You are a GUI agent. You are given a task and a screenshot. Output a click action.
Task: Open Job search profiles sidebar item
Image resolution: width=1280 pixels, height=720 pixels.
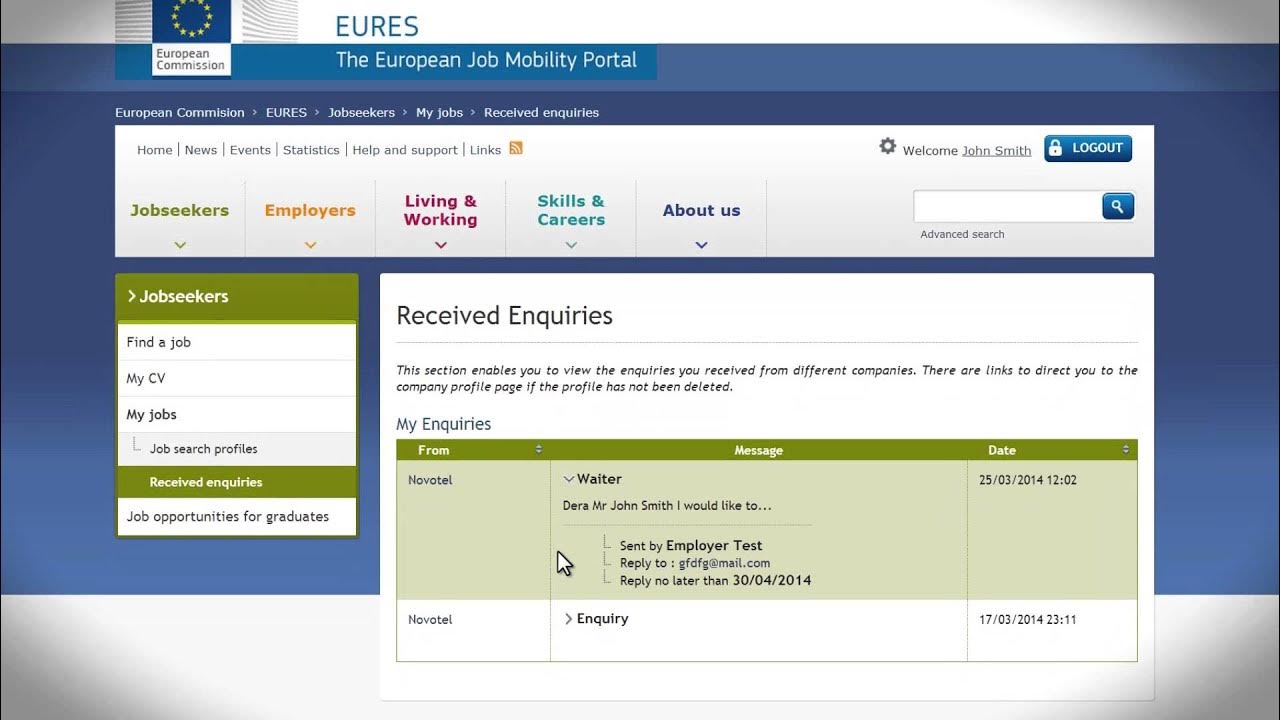204,449
